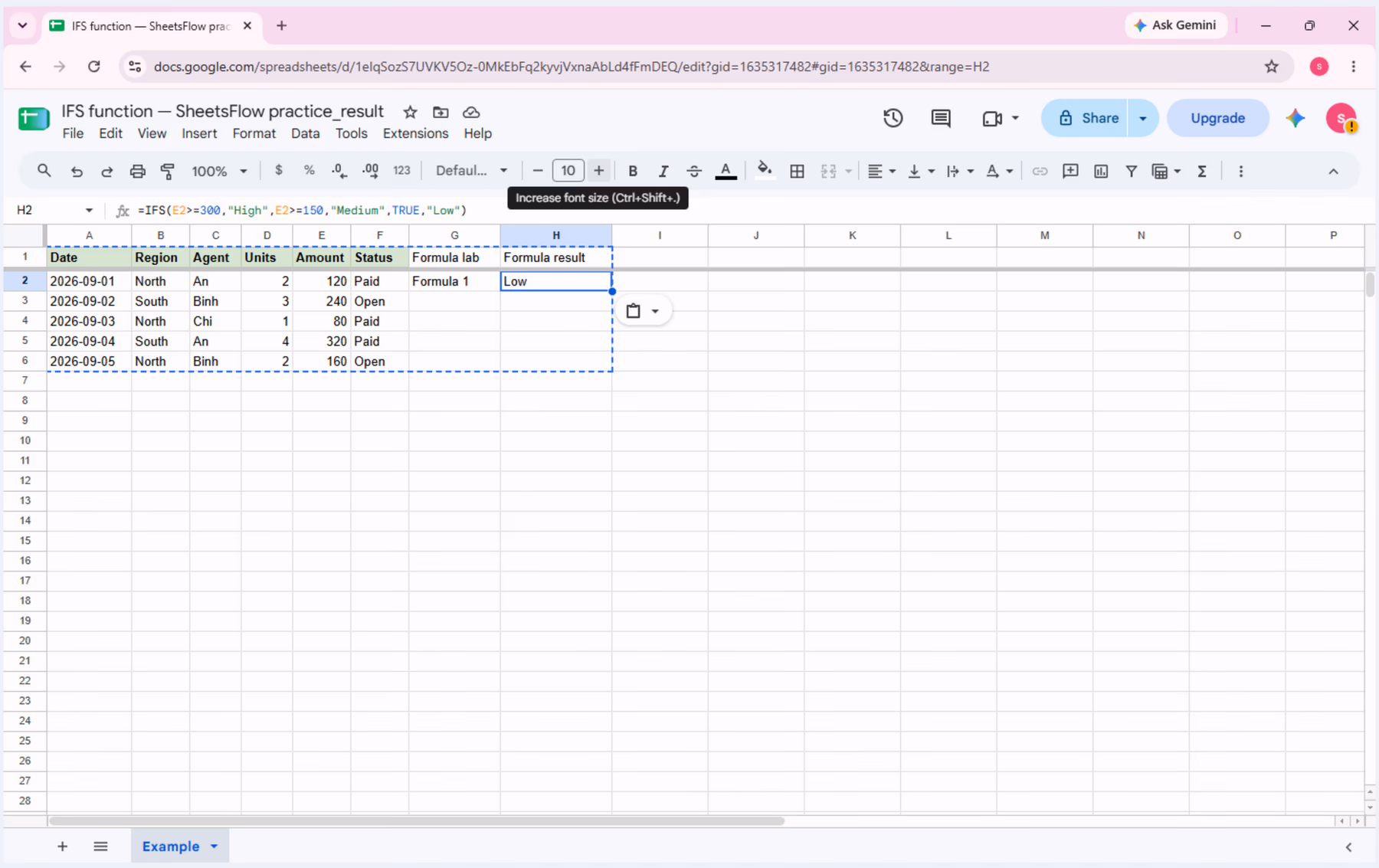This screenshot has height=868, width=1379.
Task: Open the zoom 100% dropdown
Action: click(x=219, y=171)
